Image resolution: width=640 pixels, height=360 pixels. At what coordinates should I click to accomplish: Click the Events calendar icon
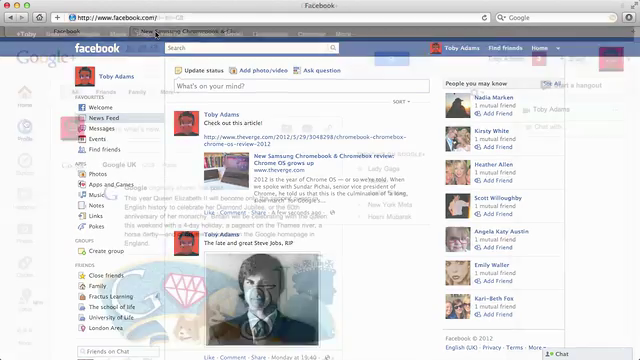82,139
